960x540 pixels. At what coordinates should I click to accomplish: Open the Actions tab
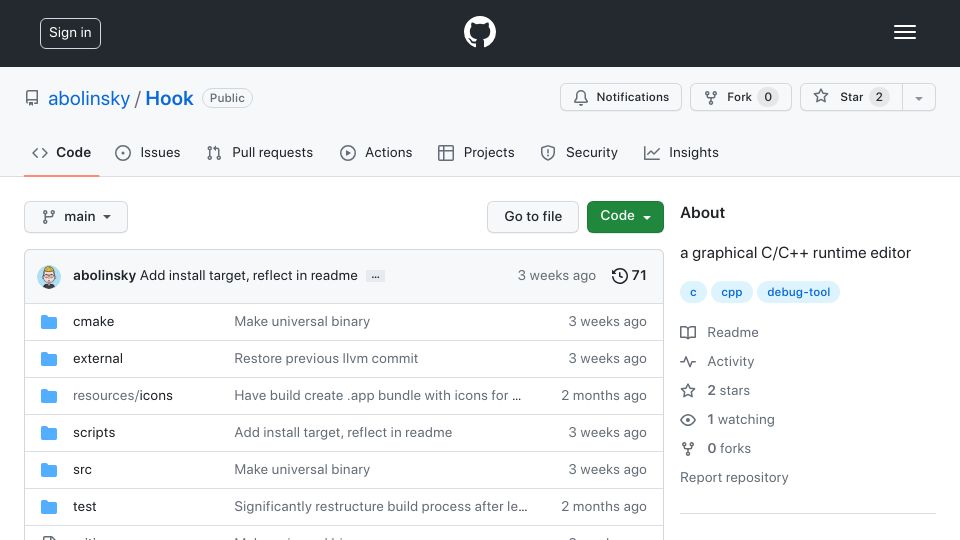pyautogui.click(x=376, y=152)
